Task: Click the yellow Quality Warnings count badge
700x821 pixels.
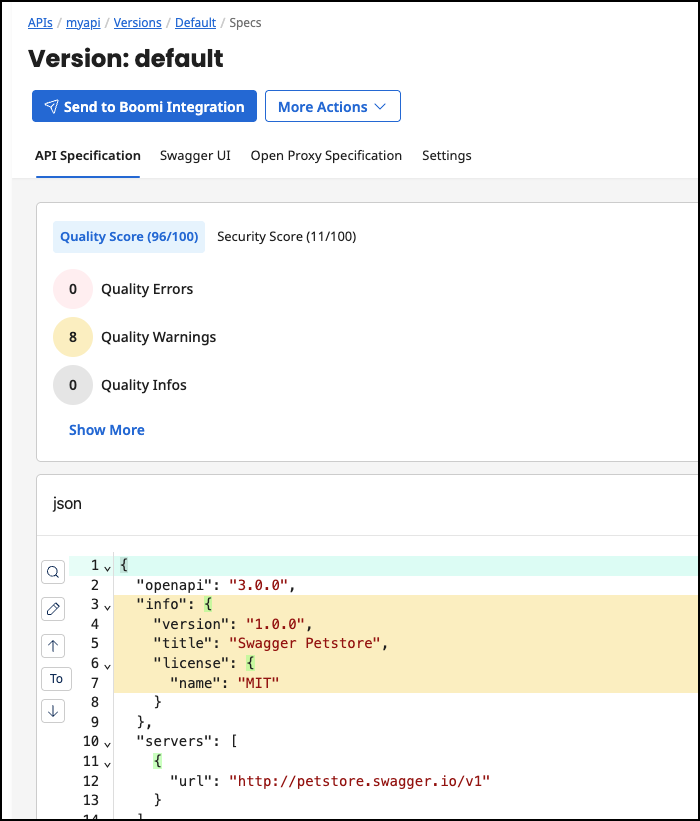Action: pyautogui.click(x=73, y=337)
